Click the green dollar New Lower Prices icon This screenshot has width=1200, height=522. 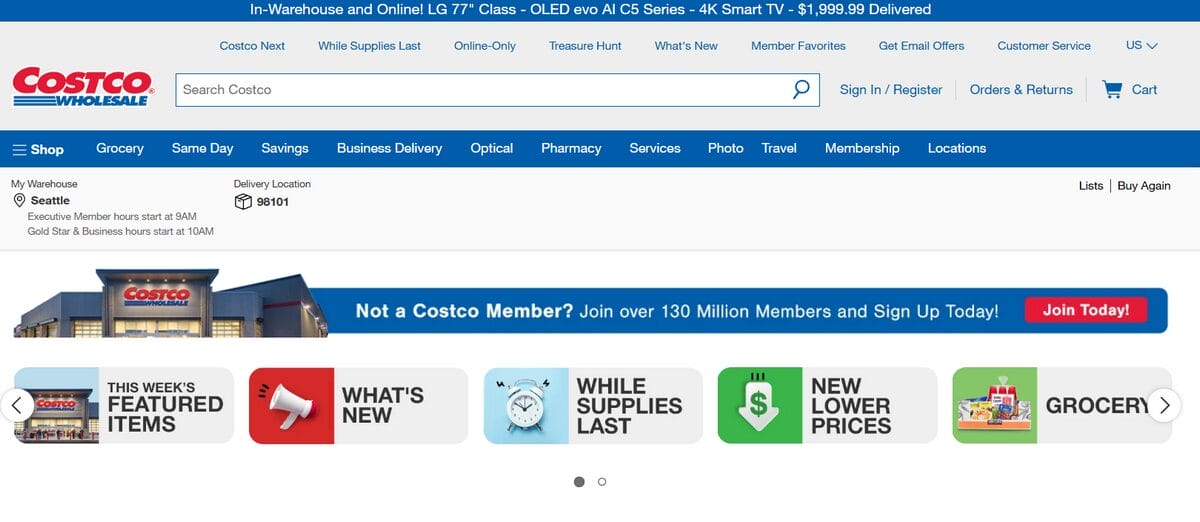tap(760, 406)
